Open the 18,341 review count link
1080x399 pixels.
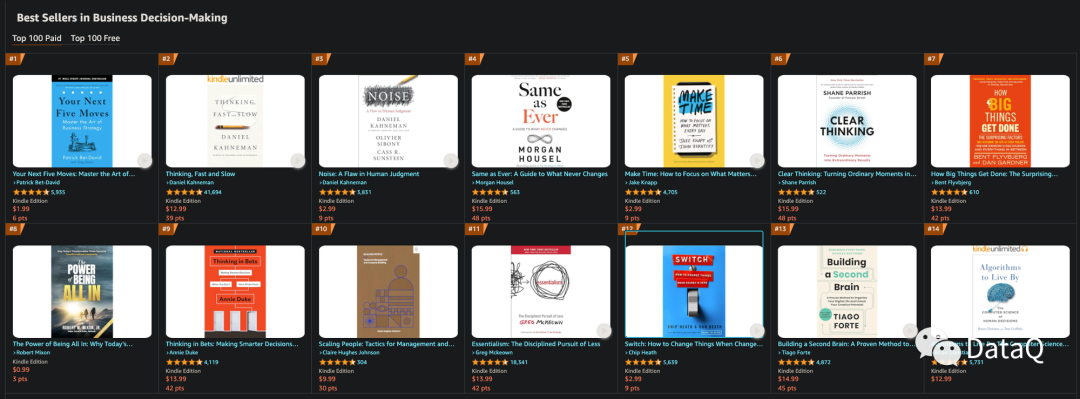point(519,362)
